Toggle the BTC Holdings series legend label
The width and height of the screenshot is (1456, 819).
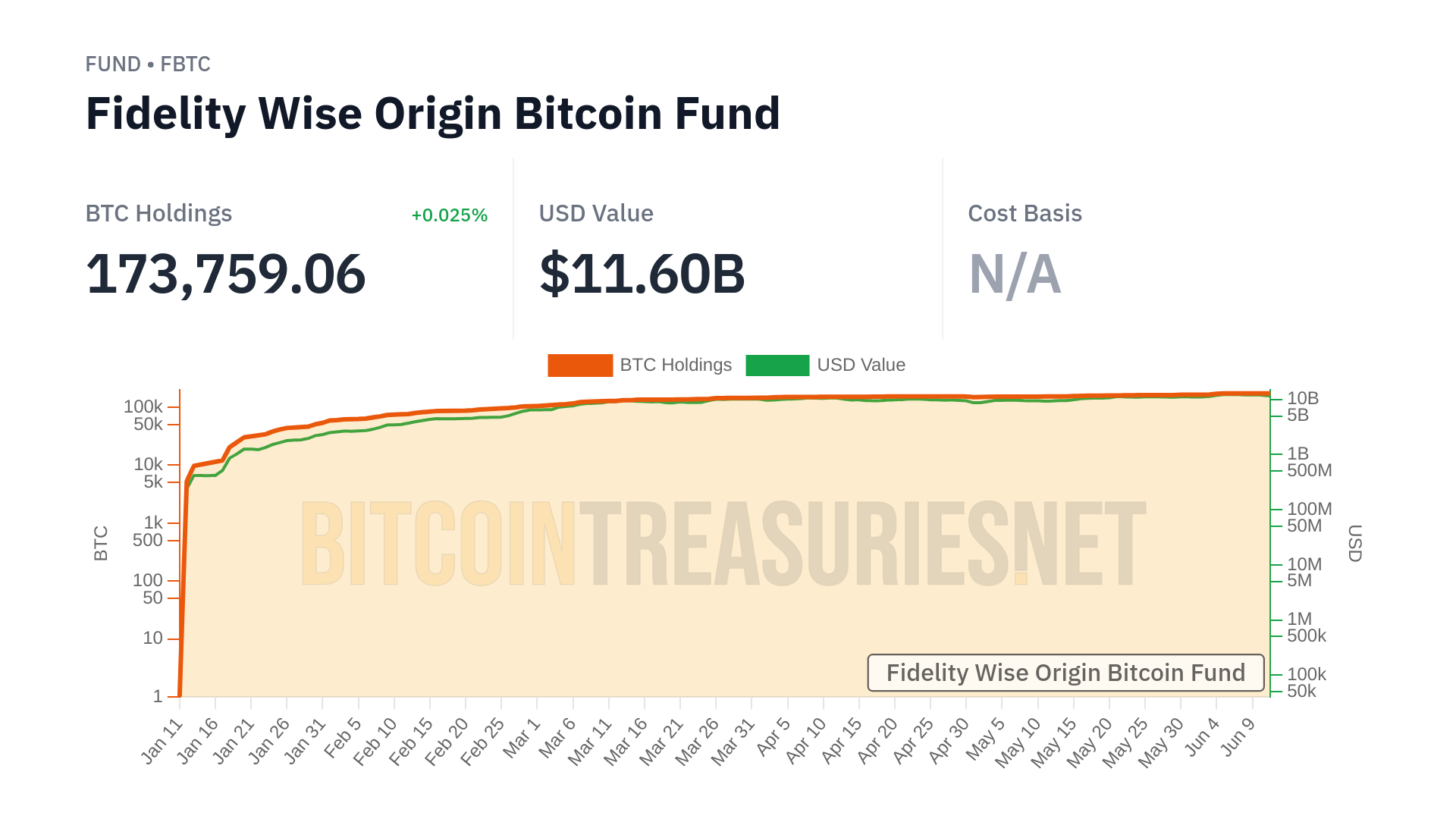coord(676,366)
